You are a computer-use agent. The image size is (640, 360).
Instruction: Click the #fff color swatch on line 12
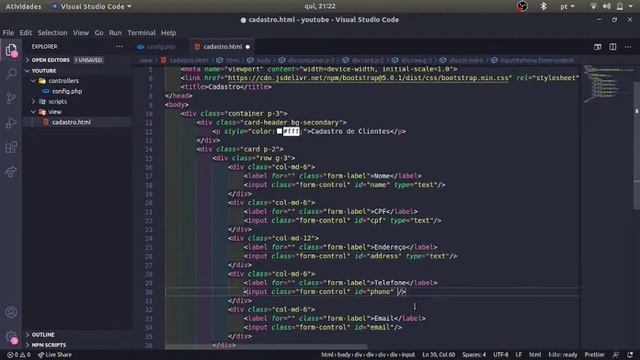[x=279, y=131]
